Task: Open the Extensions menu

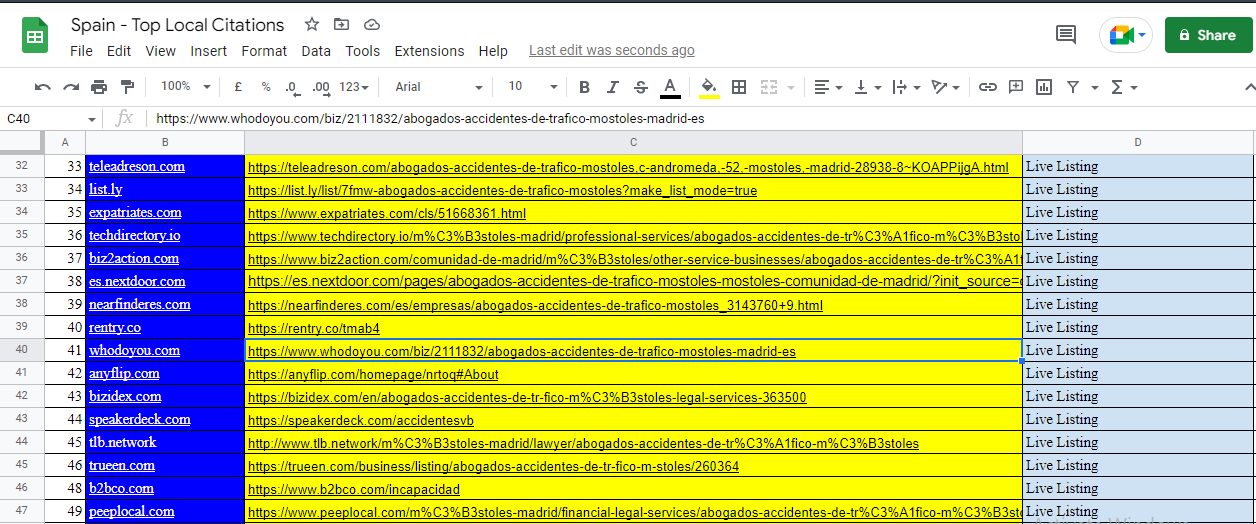Action: tap(429, 51)
